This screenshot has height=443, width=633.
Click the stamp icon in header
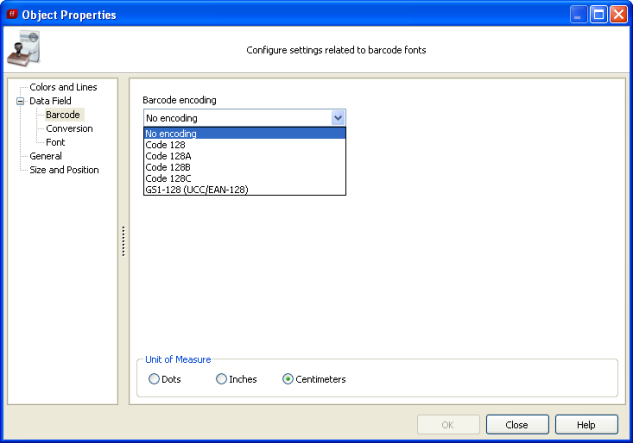coord(24,48)
